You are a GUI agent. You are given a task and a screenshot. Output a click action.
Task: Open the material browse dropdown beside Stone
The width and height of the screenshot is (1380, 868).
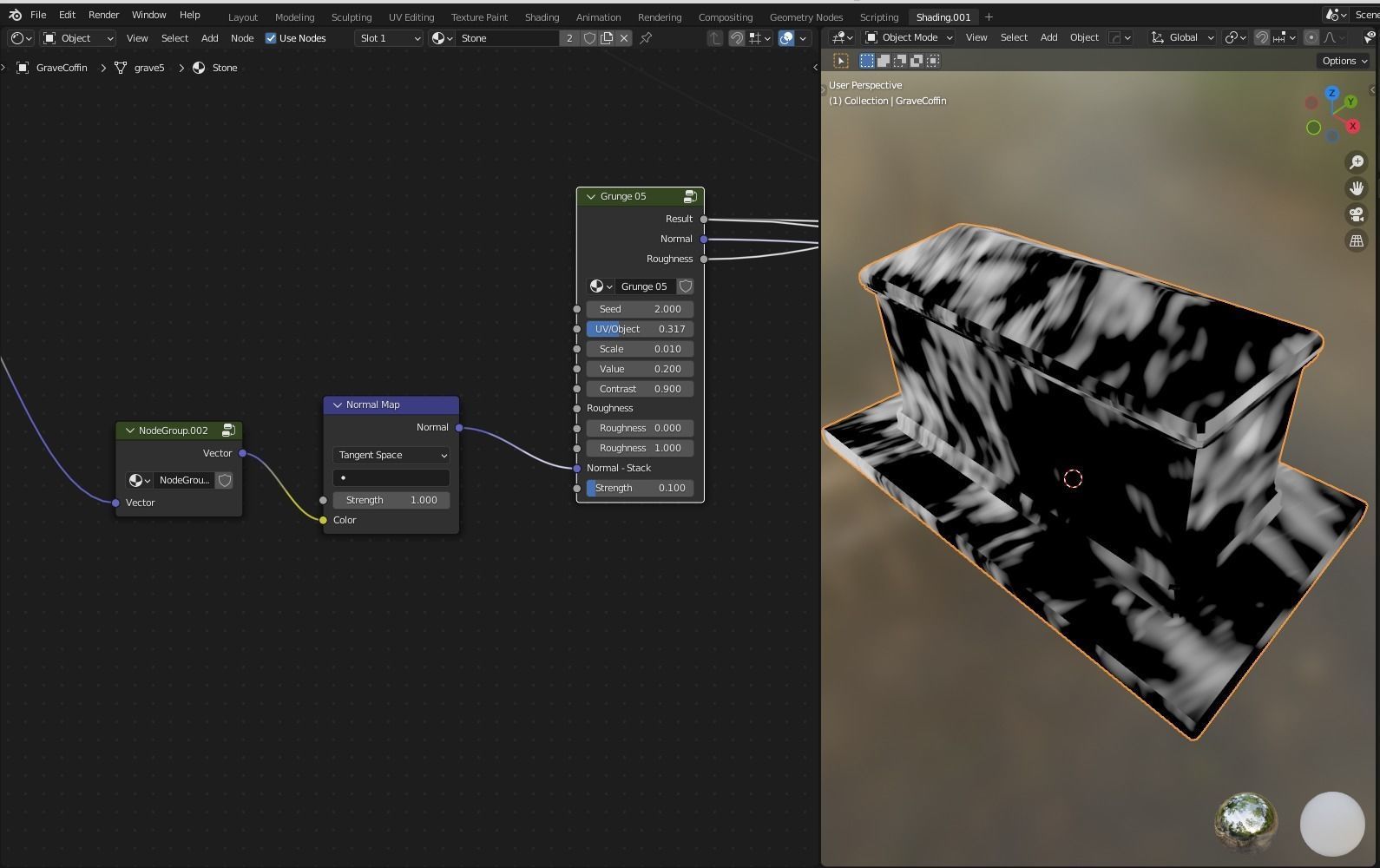[442, 38]
